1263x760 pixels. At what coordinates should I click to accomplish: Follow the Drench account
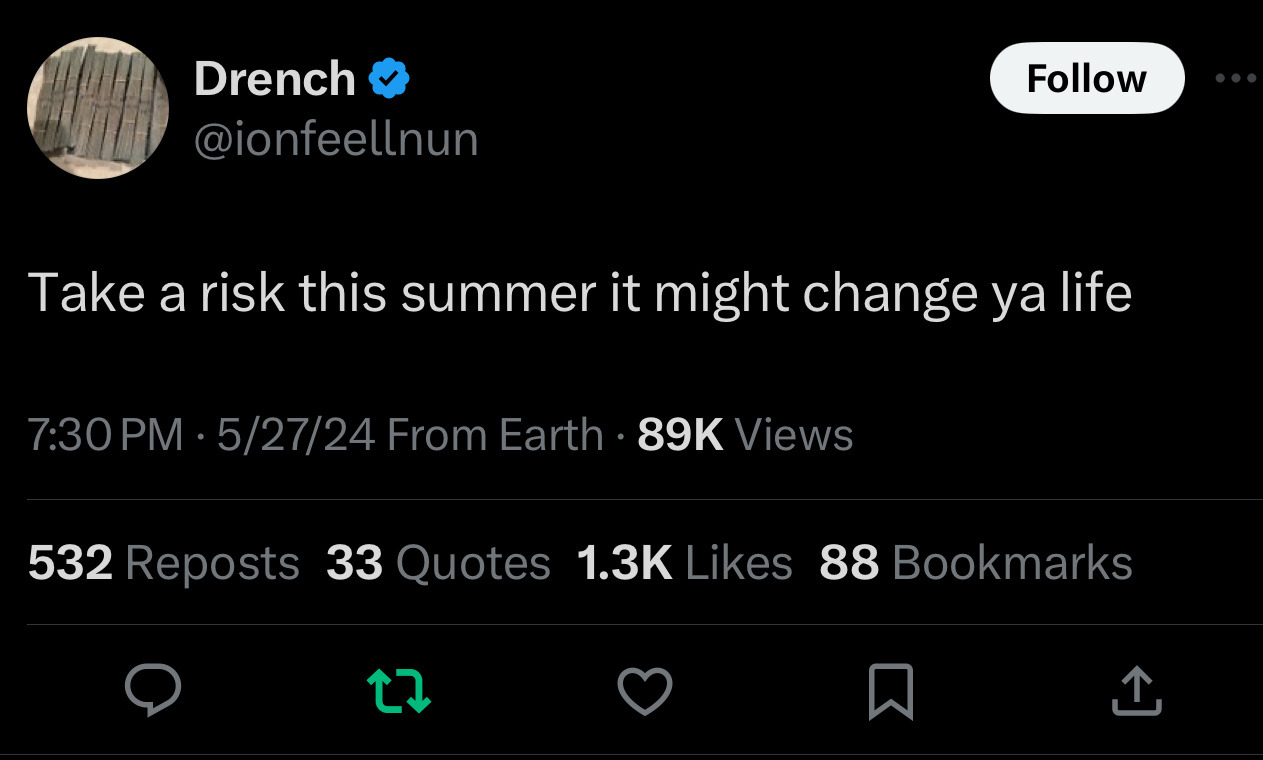point(1087,78)
